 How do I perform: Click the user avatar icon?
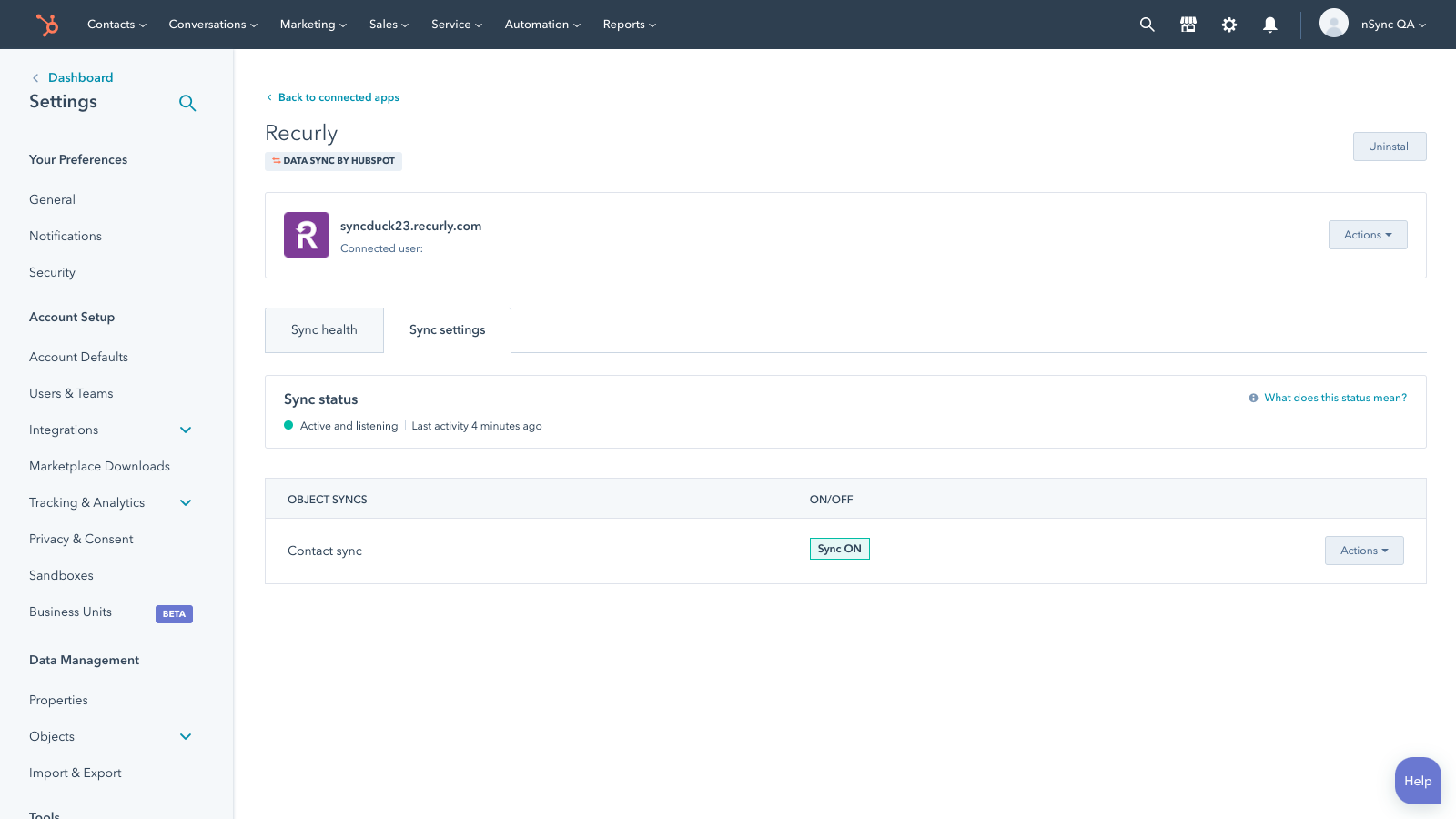pos(1333,24)
